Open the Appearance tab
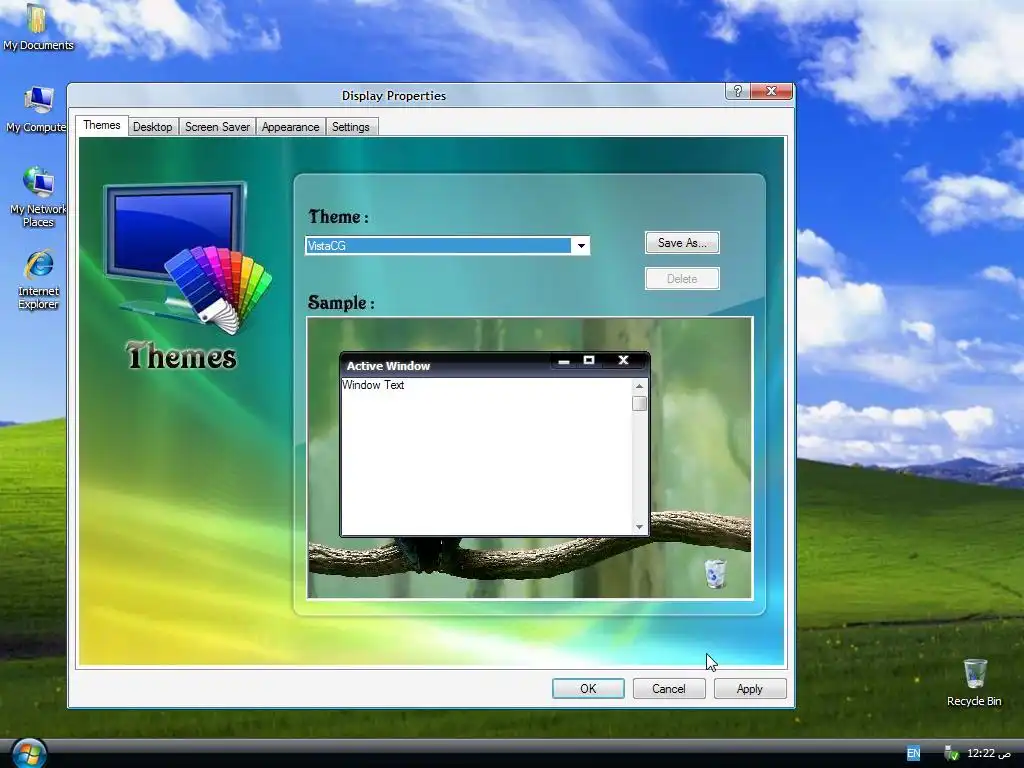 coord(290,127)
